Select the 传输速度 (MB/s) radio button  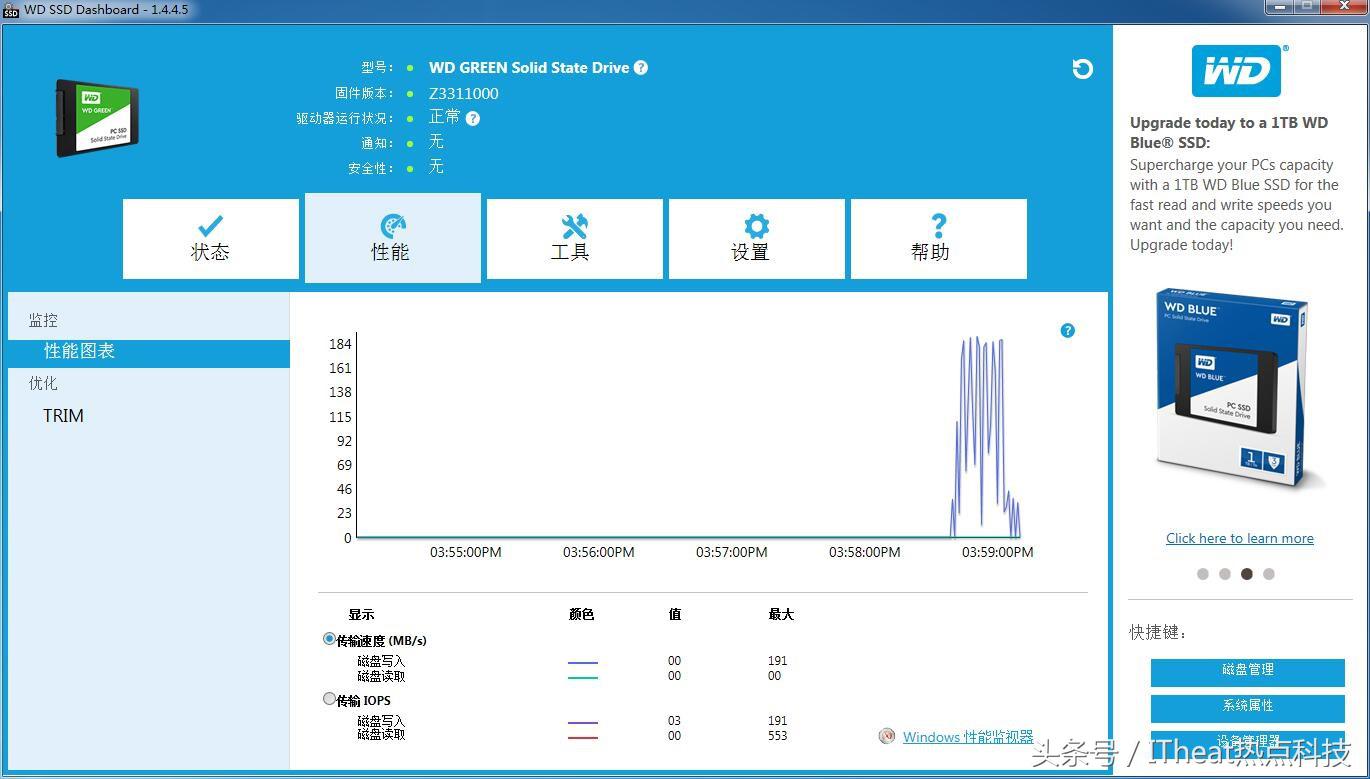click(329, 639)
